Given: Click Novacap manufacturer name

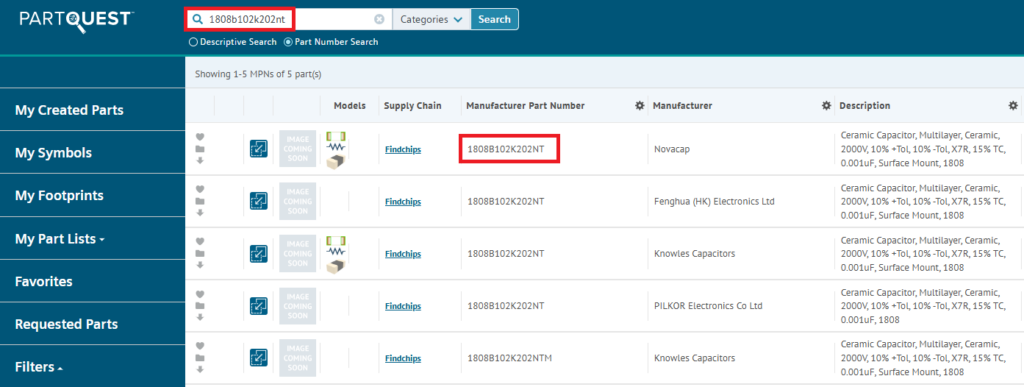Looking at the screenshot, I should click(x=671, y=149).
